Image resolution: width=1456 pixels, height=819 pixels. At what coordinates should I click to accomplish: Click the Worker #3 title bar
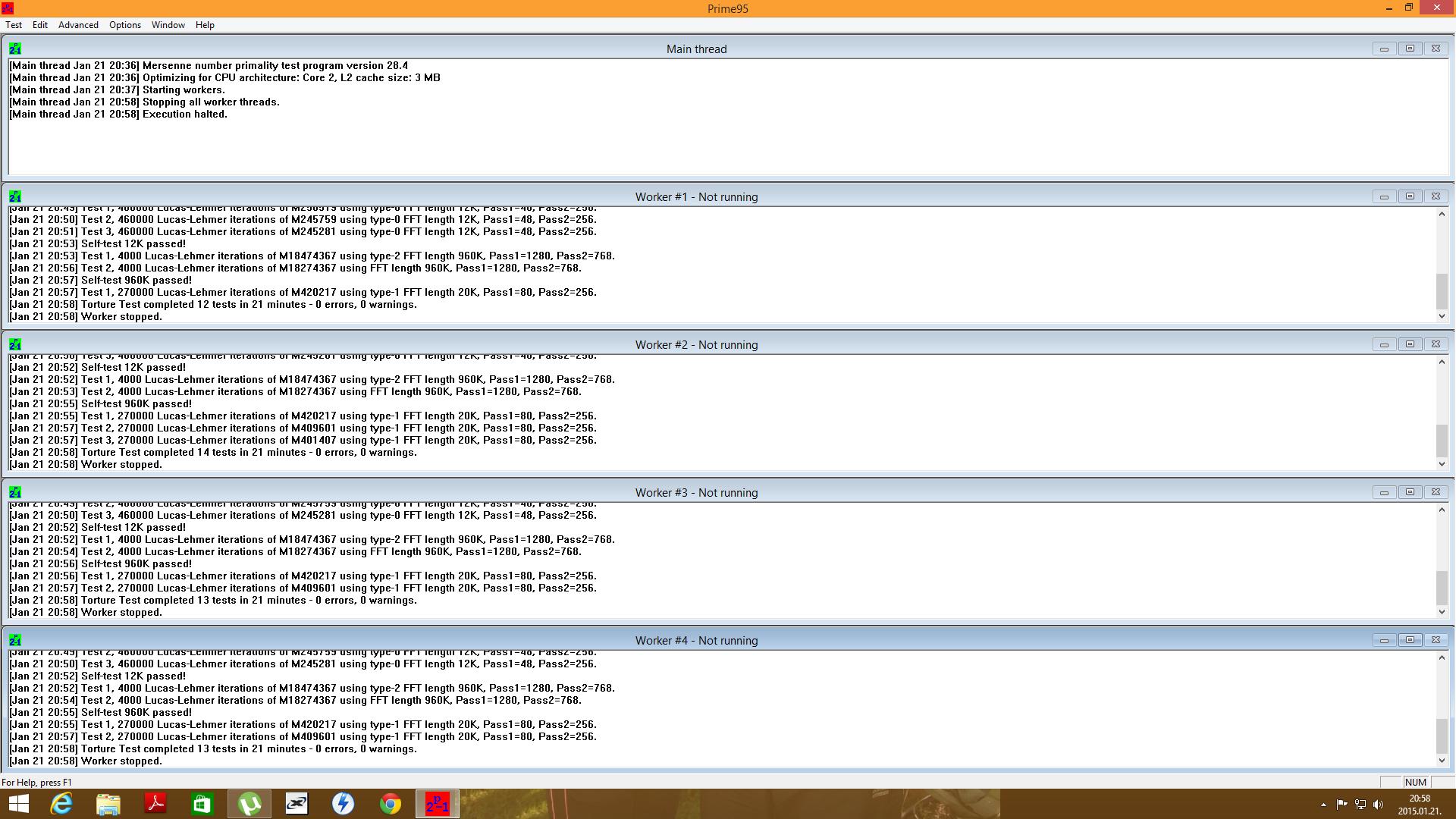tap(696, 492)
